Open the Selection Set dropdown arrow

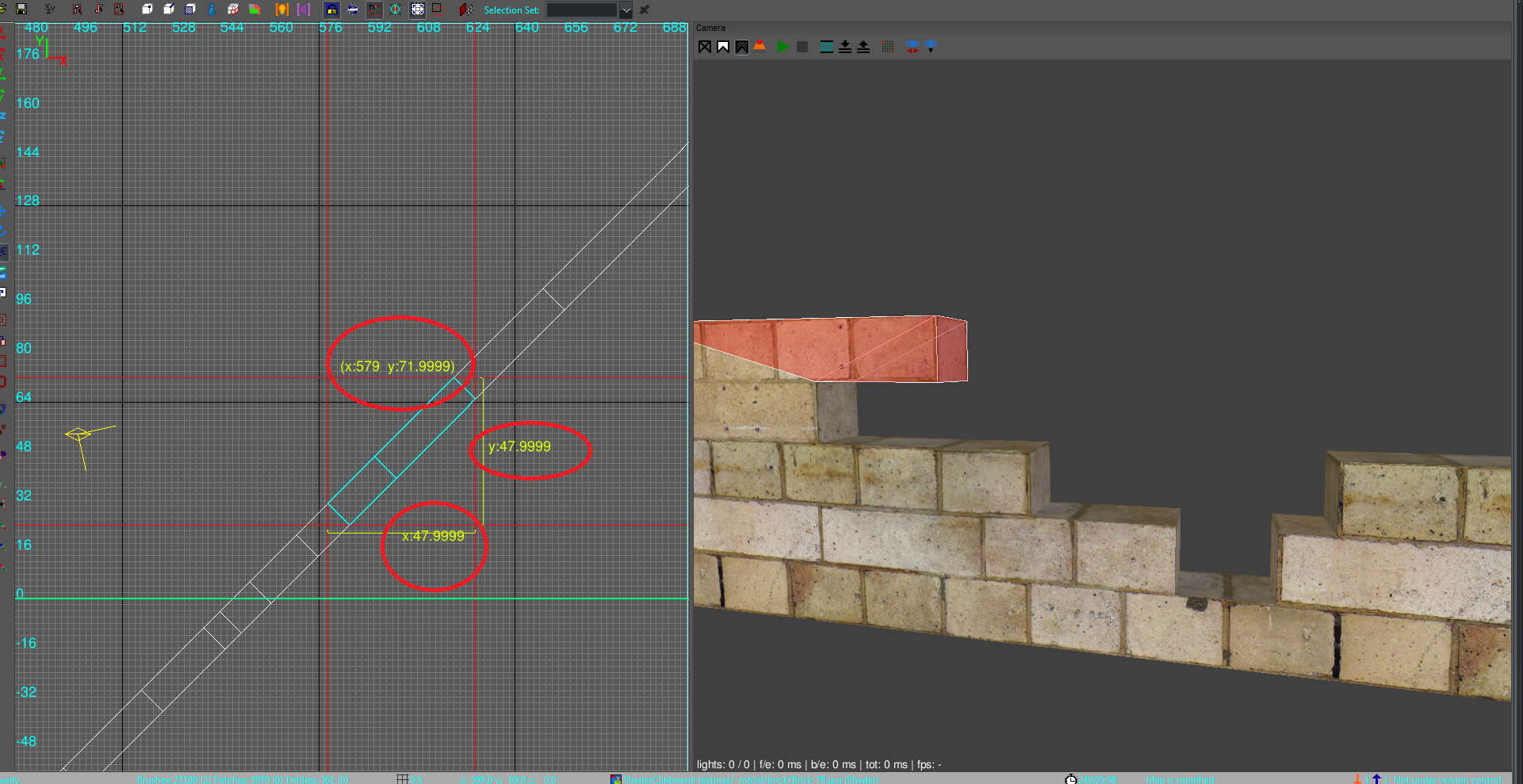click(x=626, y=10)
